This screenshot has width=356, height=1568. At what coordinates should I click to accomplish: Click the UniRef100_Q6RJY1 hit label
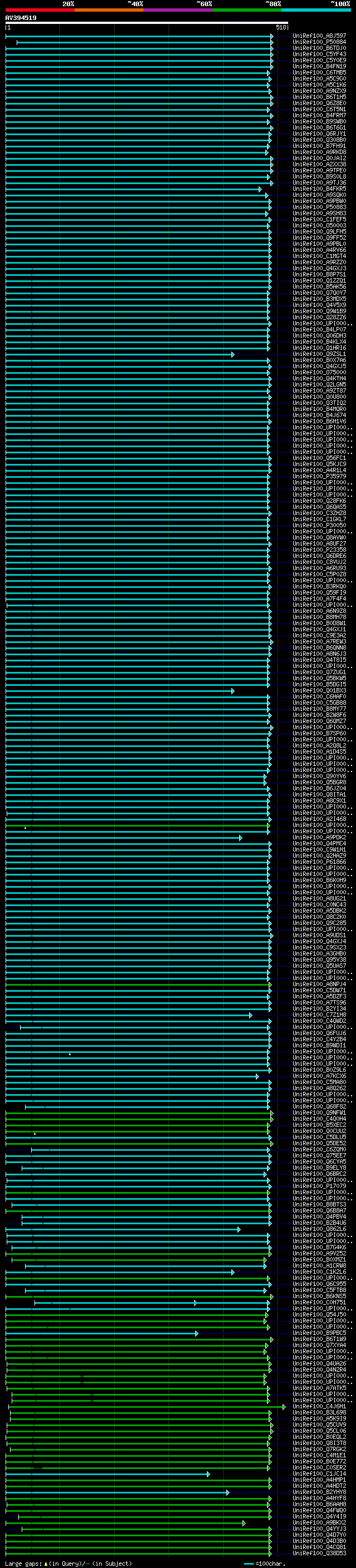point(319,134)
